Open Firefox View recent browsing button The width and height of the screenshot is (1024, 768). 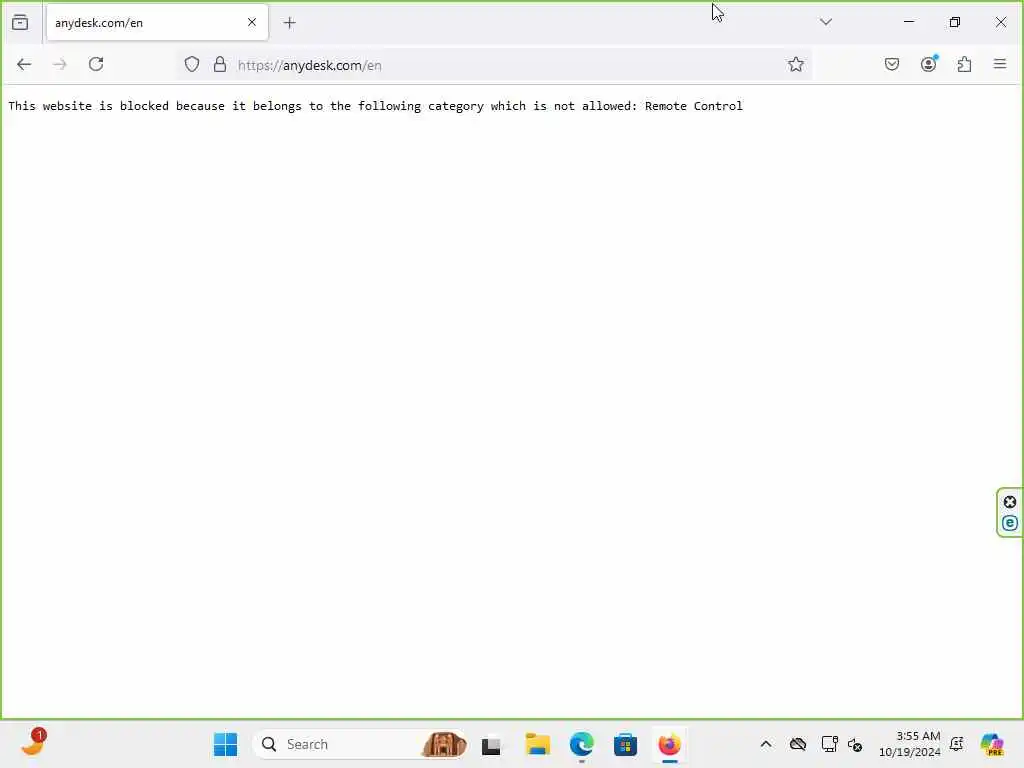[20, 22]
